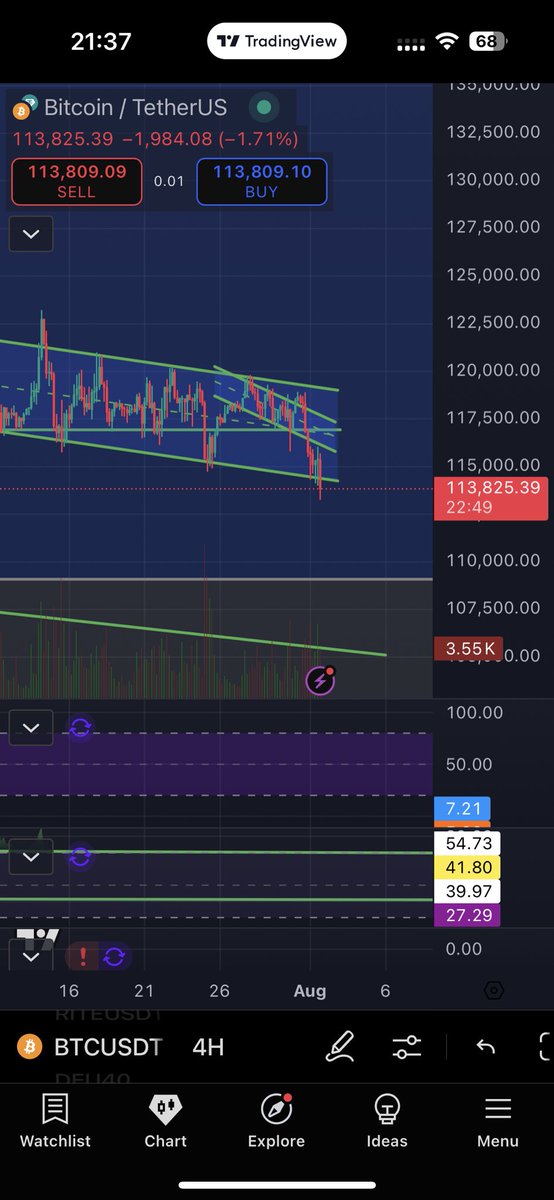This screenshot has height=1200, width=554.
Task: Tap the green market status dot
Action: pyautogui.click(x=263, y=107)
